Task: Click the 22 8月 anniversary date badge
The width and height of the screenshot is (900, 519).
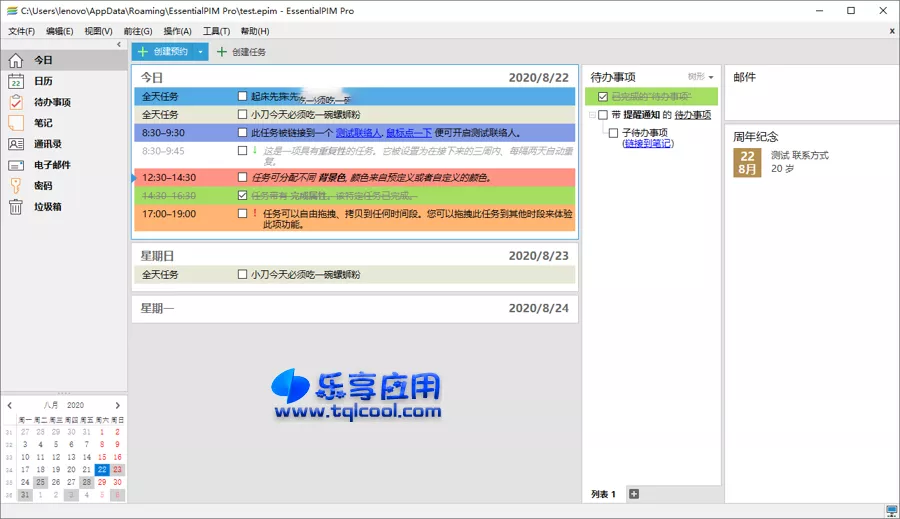Action: click(747, 162)
